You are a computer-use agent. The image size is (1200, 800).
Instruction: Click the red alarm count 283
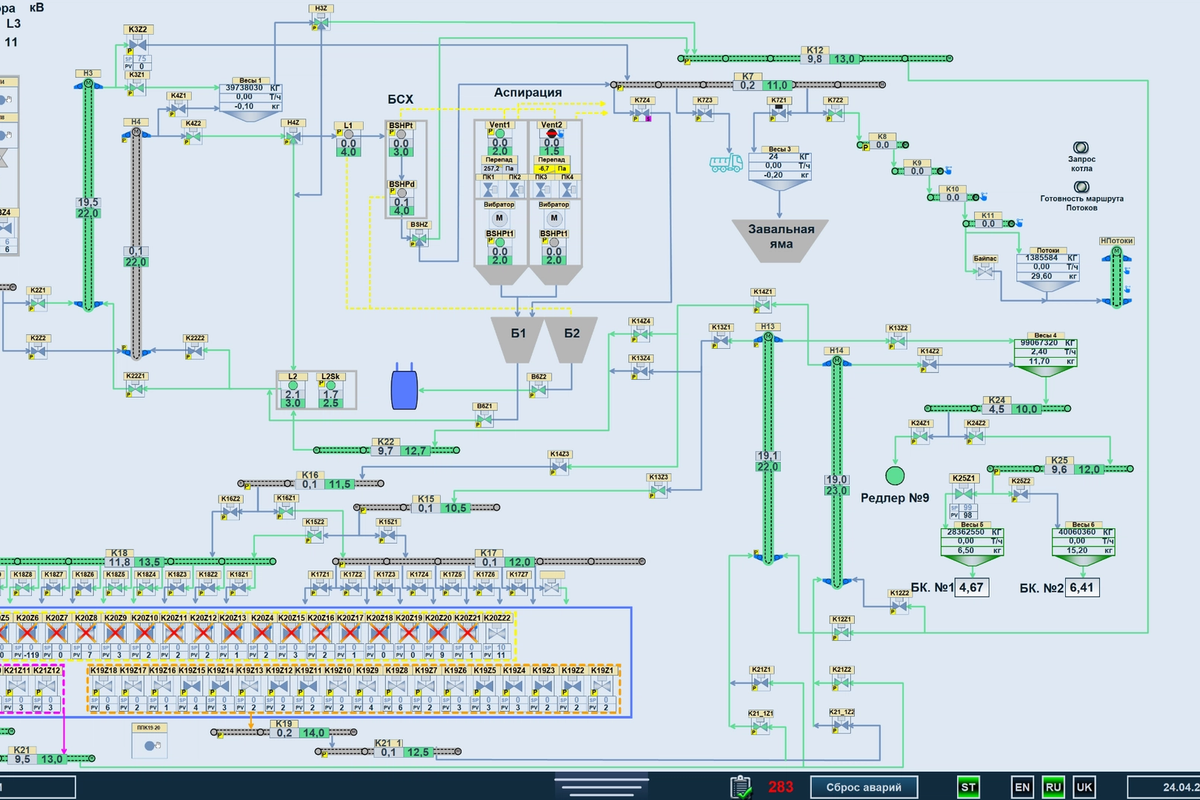782,787
